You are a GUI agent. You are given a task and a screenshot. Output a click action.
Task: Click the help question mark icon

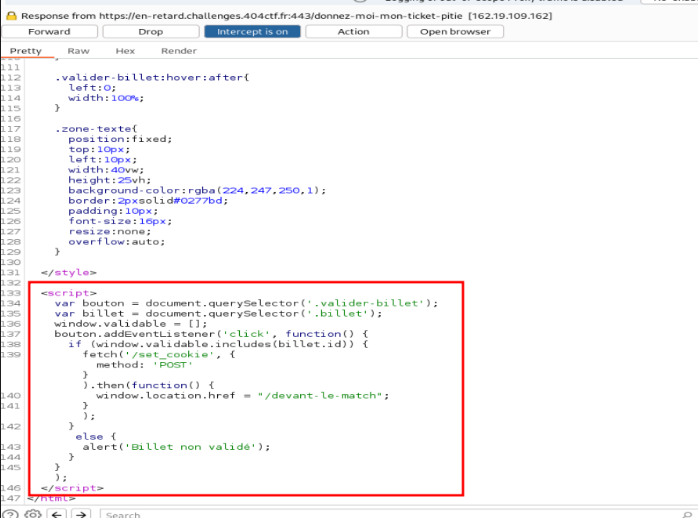coord(11,514)
